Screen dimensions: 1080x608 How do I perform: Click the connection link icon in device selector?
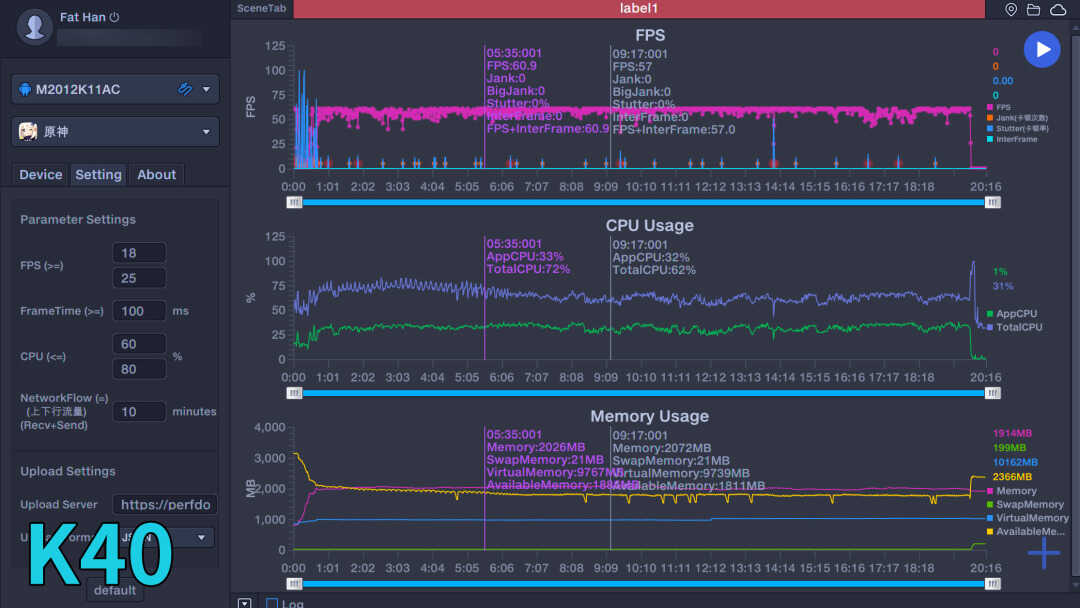185,89
